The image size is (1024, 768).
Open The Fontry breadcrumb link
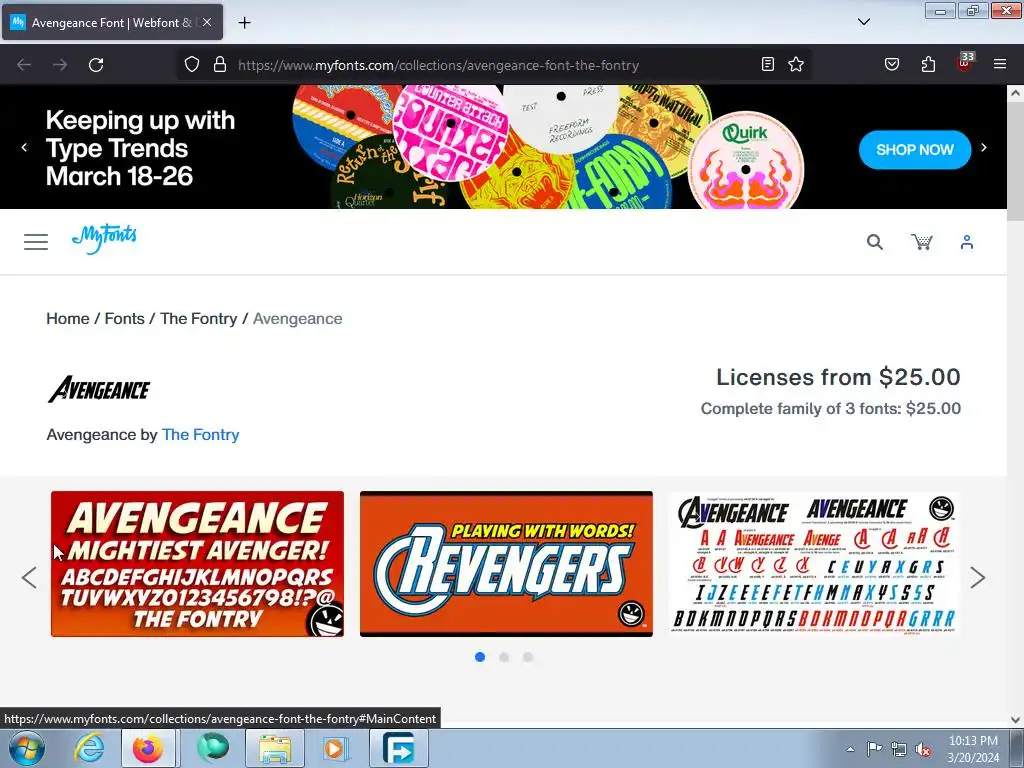199,319
